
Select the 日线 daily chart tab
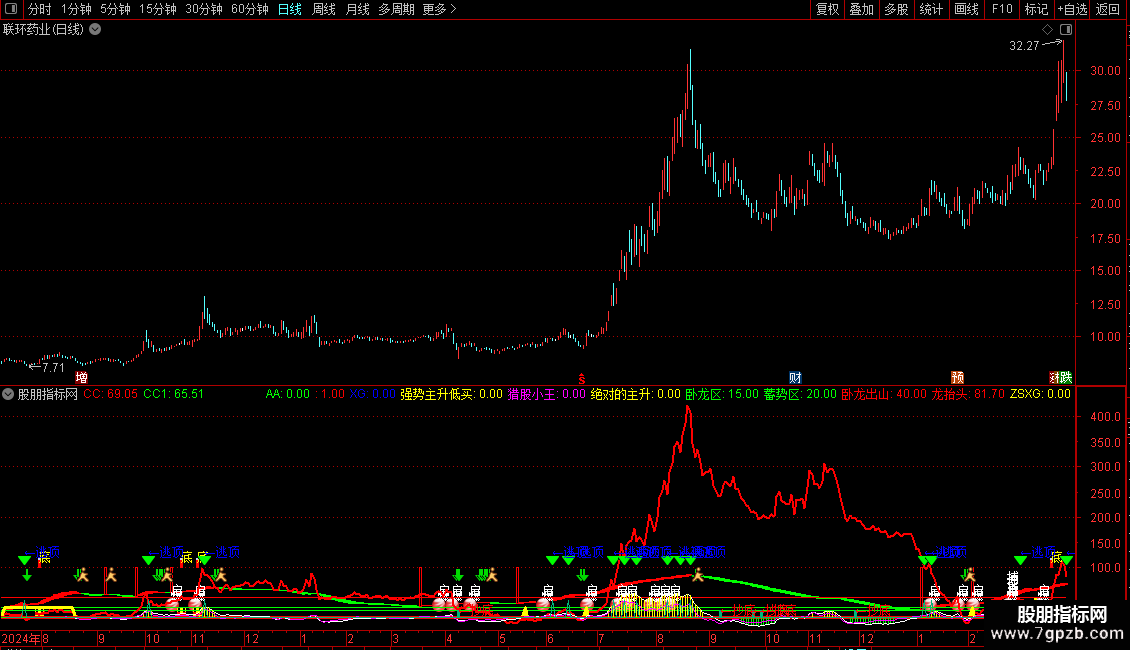click(x=290, y=9)
